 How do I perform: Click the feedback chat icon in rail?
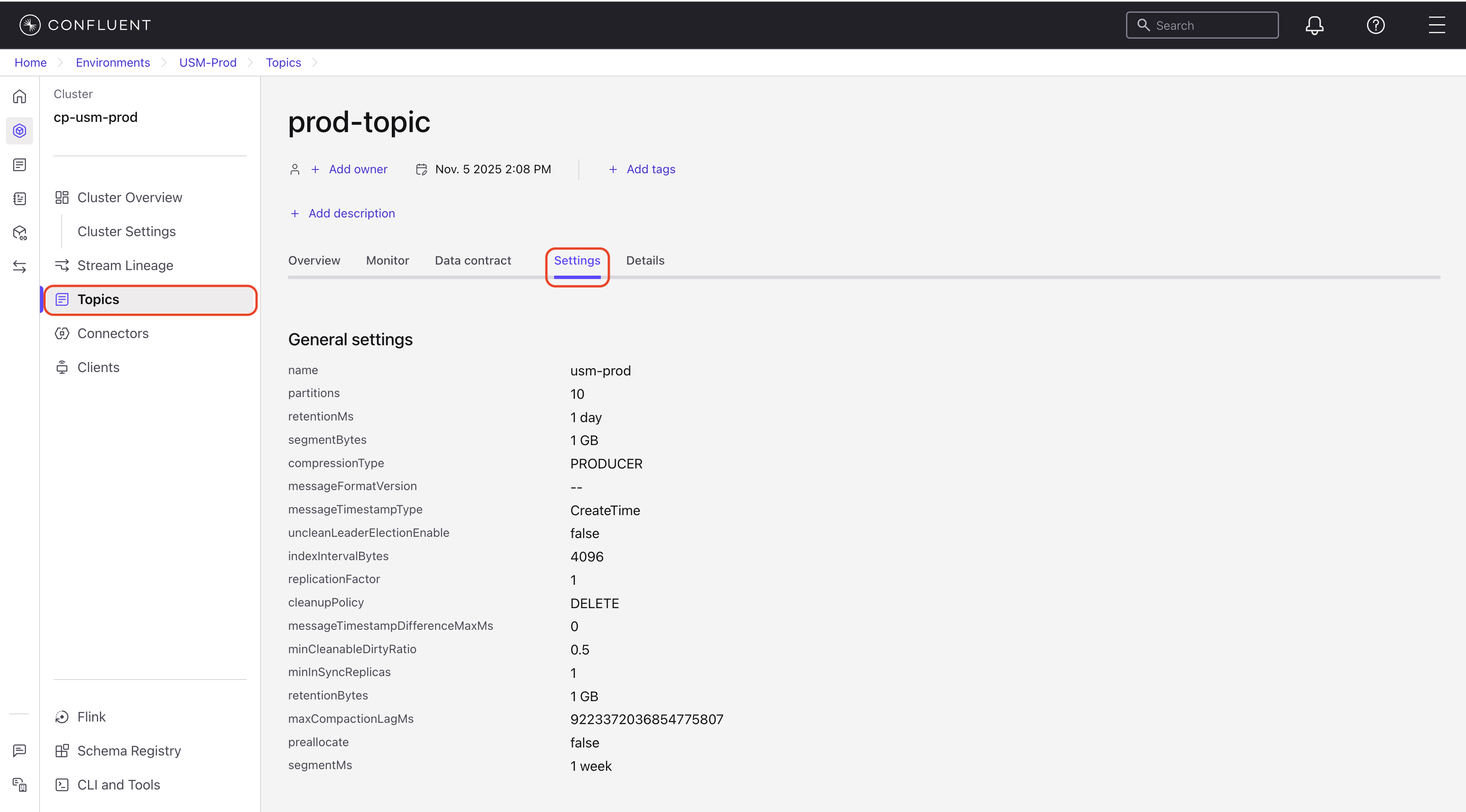pos(20,750)
